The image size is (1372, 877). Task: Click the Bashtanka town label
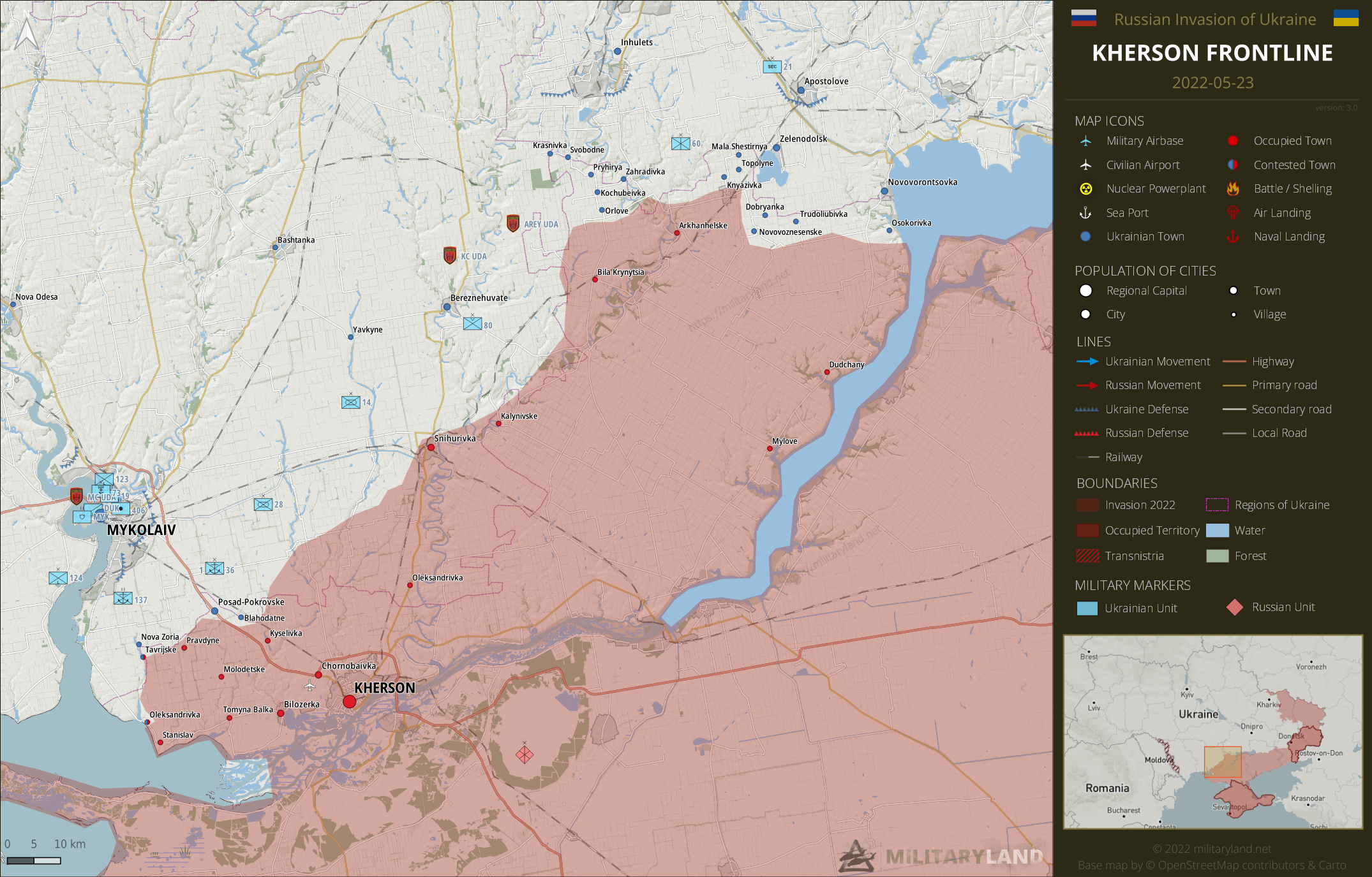point(296,240)
